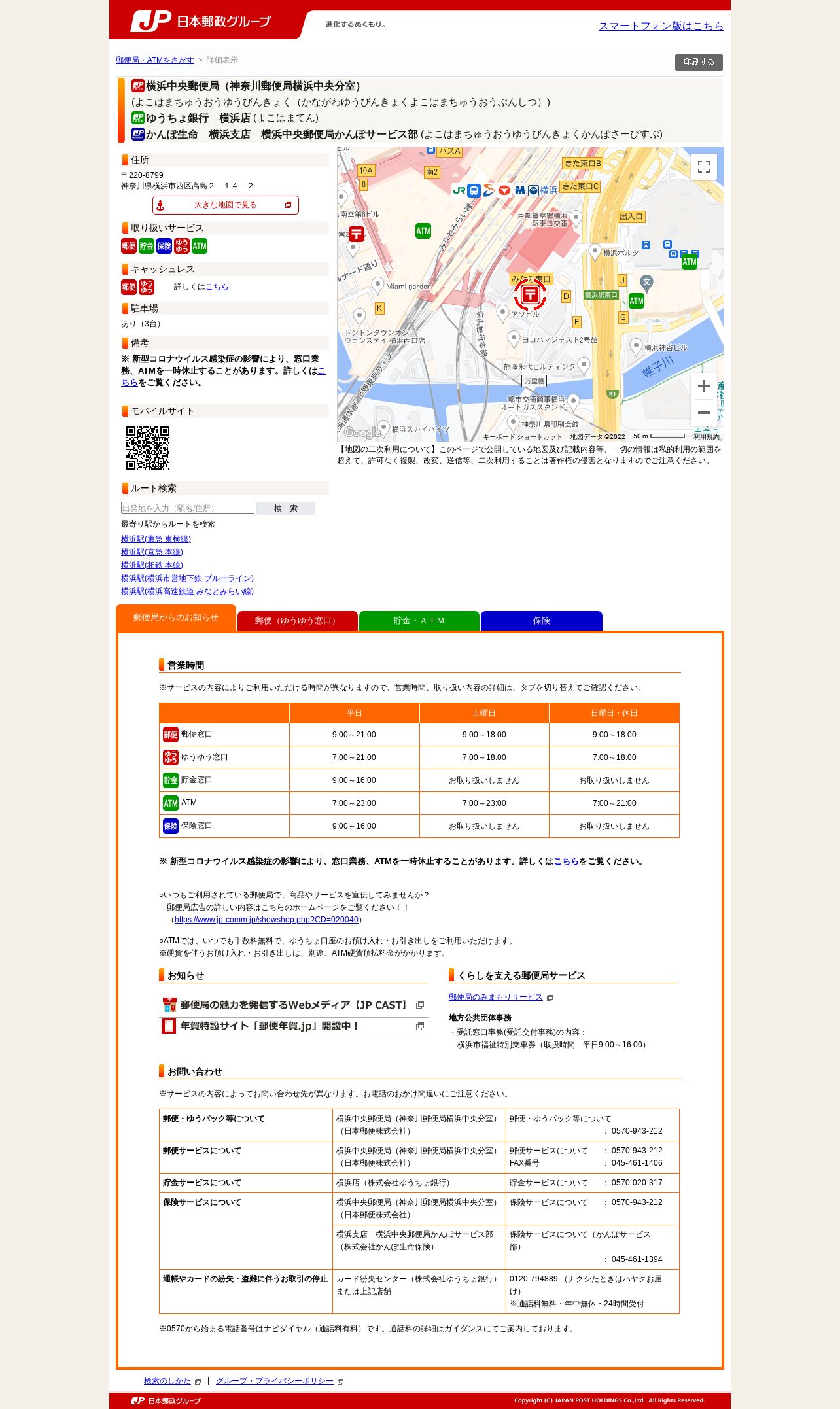This screenshot has height=1409, width=840.
Task: Click the 貯金 icon under 取り扱いサービス
Action: tap(147, 246)
